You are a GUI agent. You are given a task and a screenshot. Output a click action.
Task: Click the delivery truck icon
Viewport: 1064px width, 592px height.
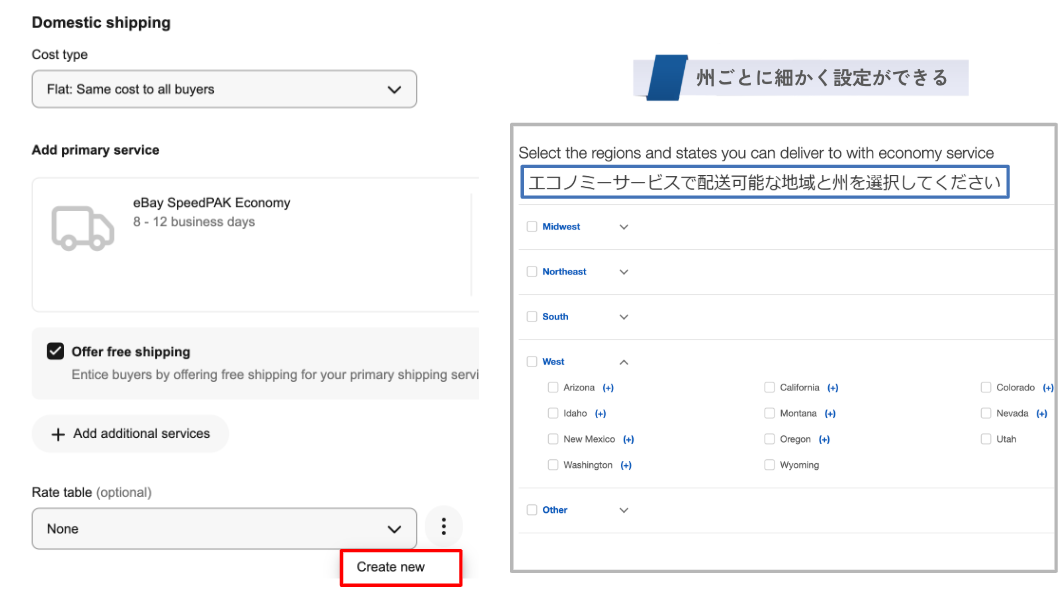(x=82, y=228)
